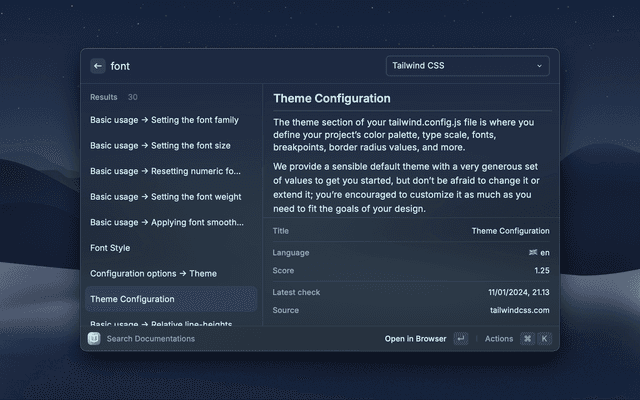Click the back arrow beside the search field

(97, 66)
